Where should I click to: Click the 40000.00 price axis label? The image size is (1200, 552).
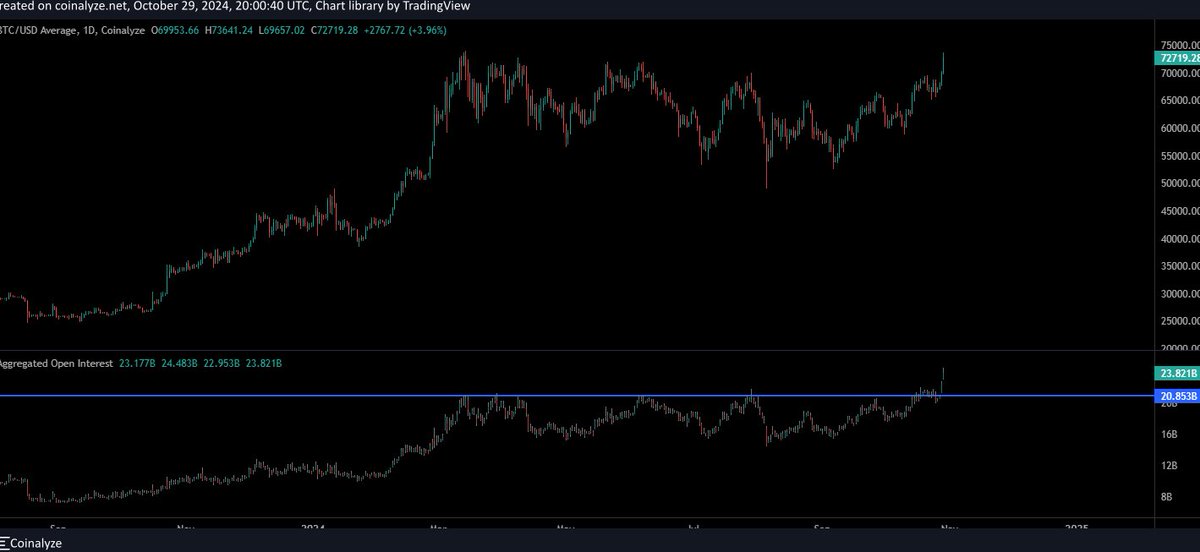pyautogui.click(x=1180, y=240)
